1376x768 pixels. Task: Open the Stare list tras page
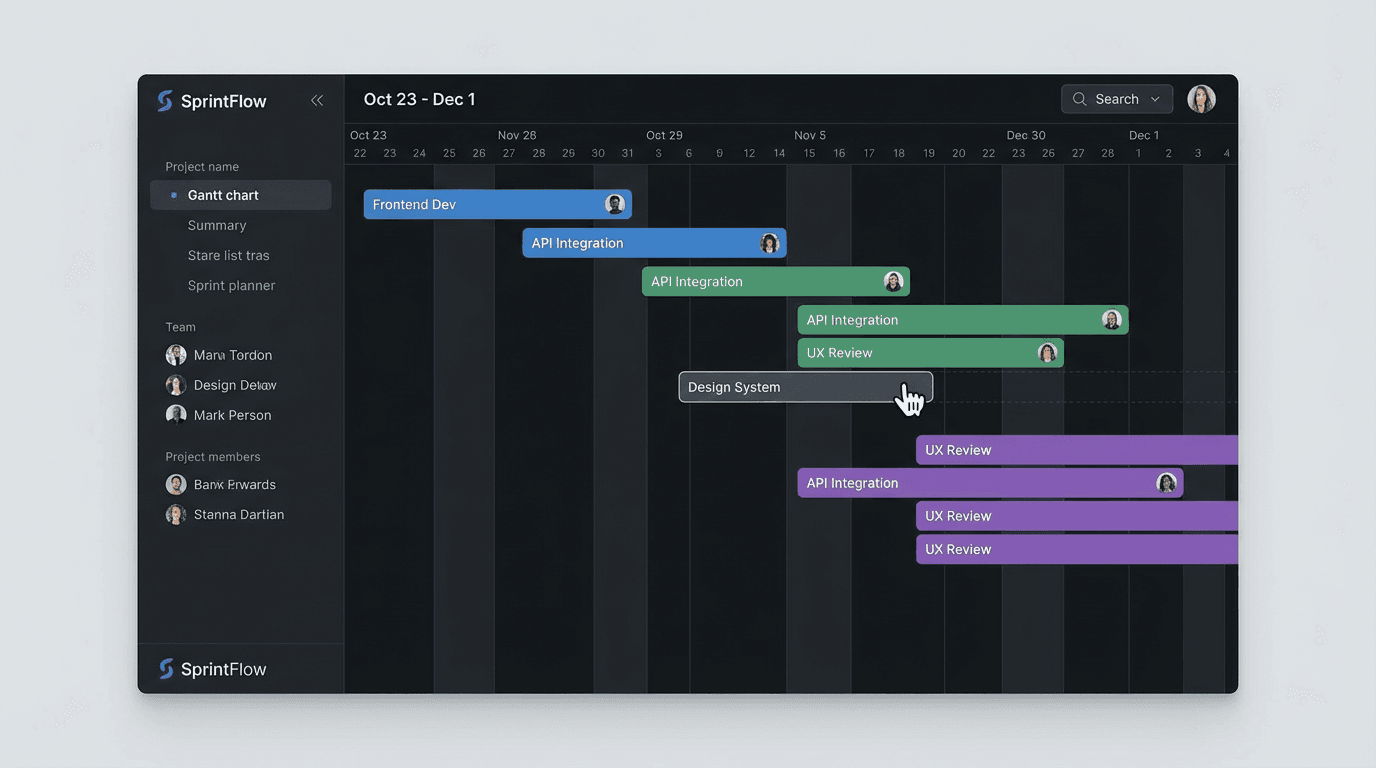pos(229,255)
